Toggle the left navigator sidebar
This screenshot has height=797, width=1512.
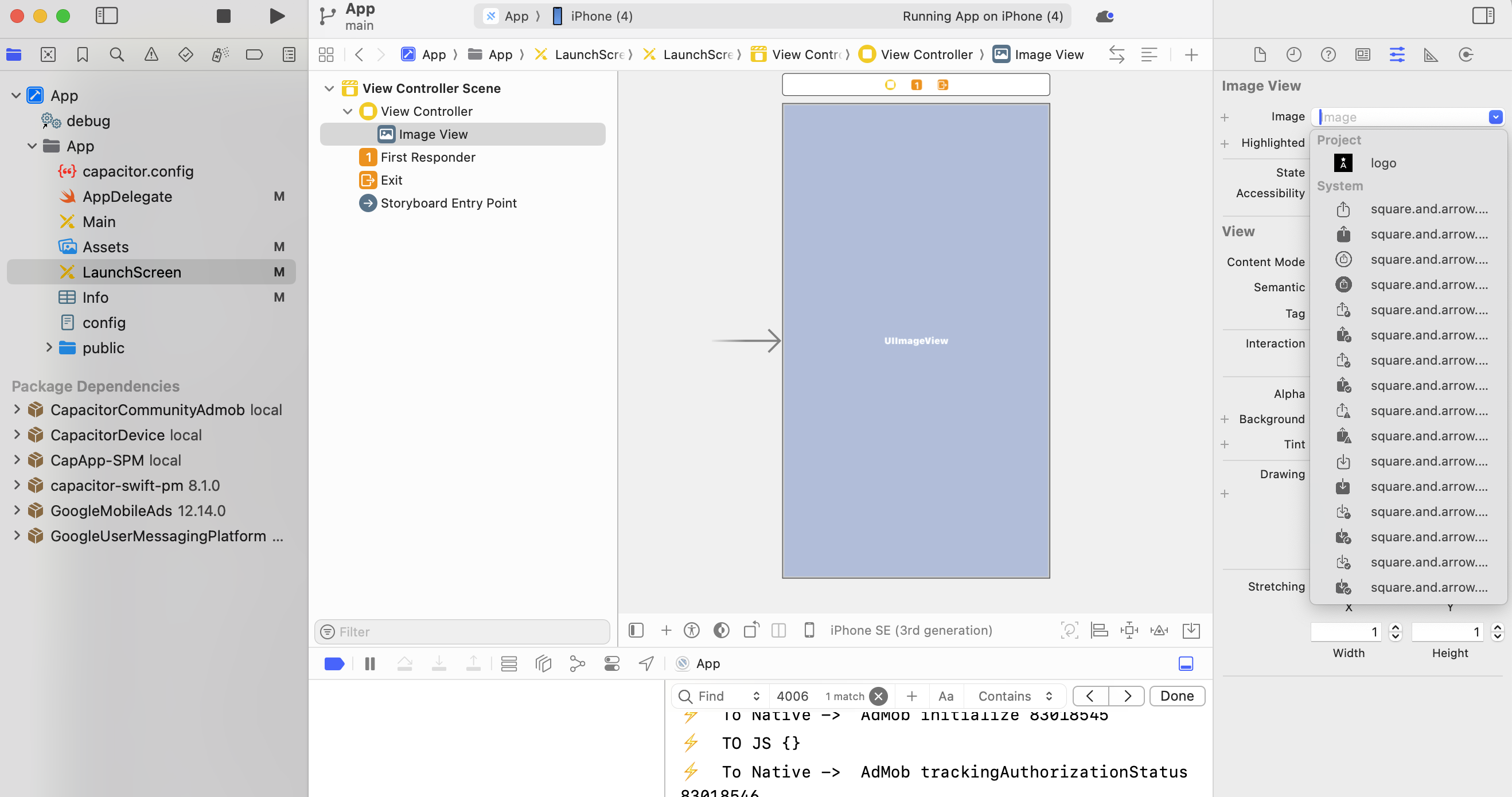tap(107, 16)
